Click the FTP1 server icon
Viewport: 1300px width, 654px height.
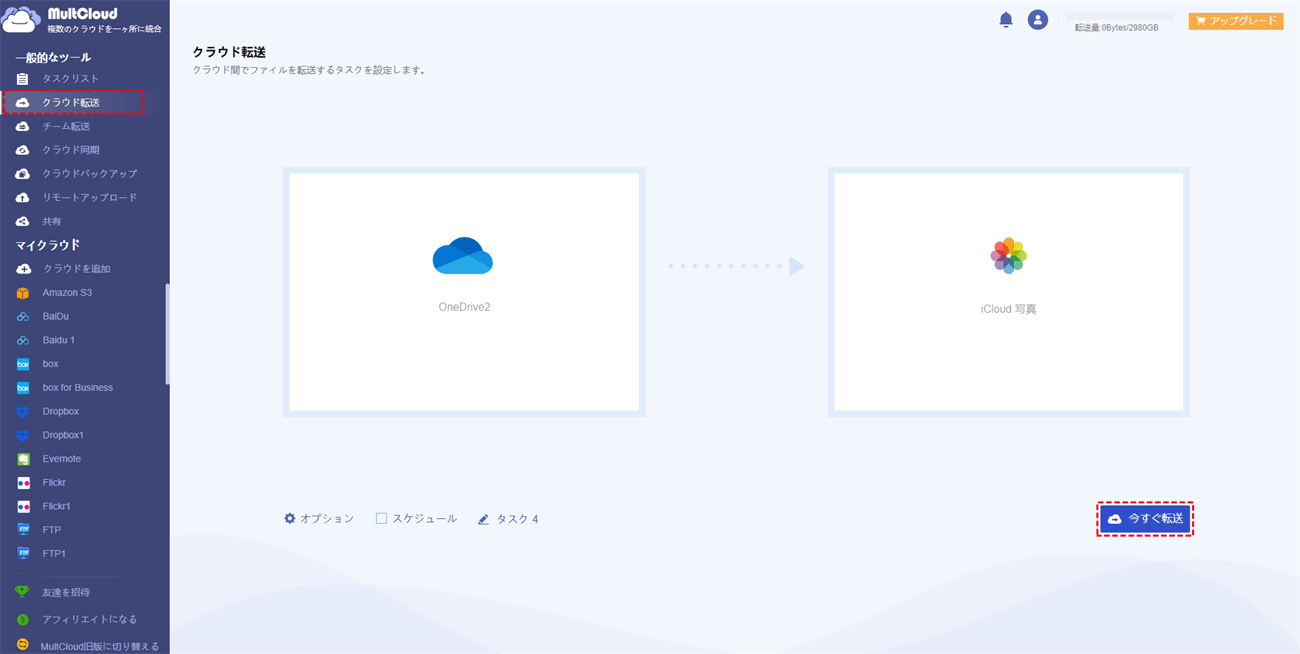coord(23,554)
